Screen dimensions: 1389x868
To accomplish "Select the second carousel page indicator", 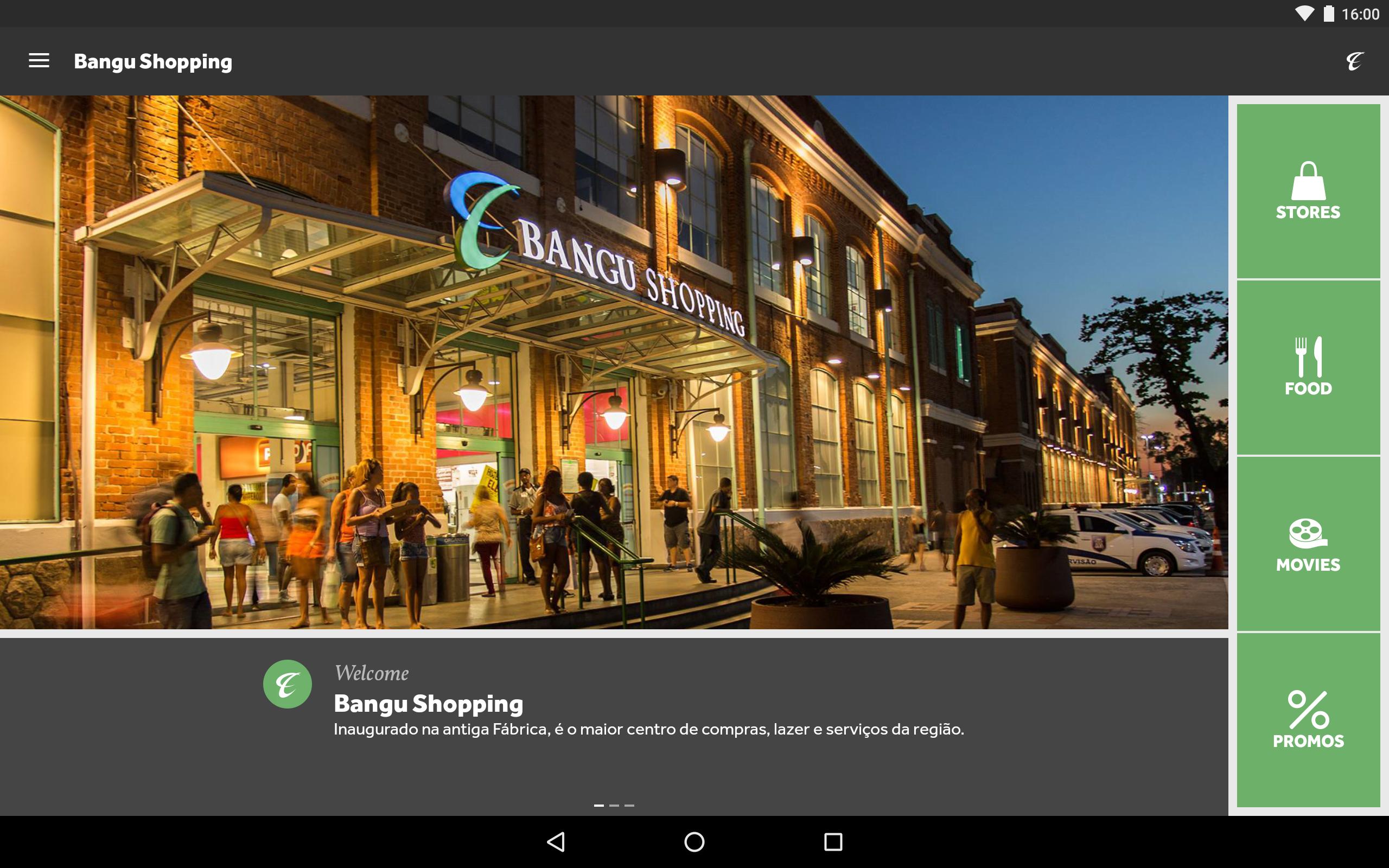I will point(614,806).
